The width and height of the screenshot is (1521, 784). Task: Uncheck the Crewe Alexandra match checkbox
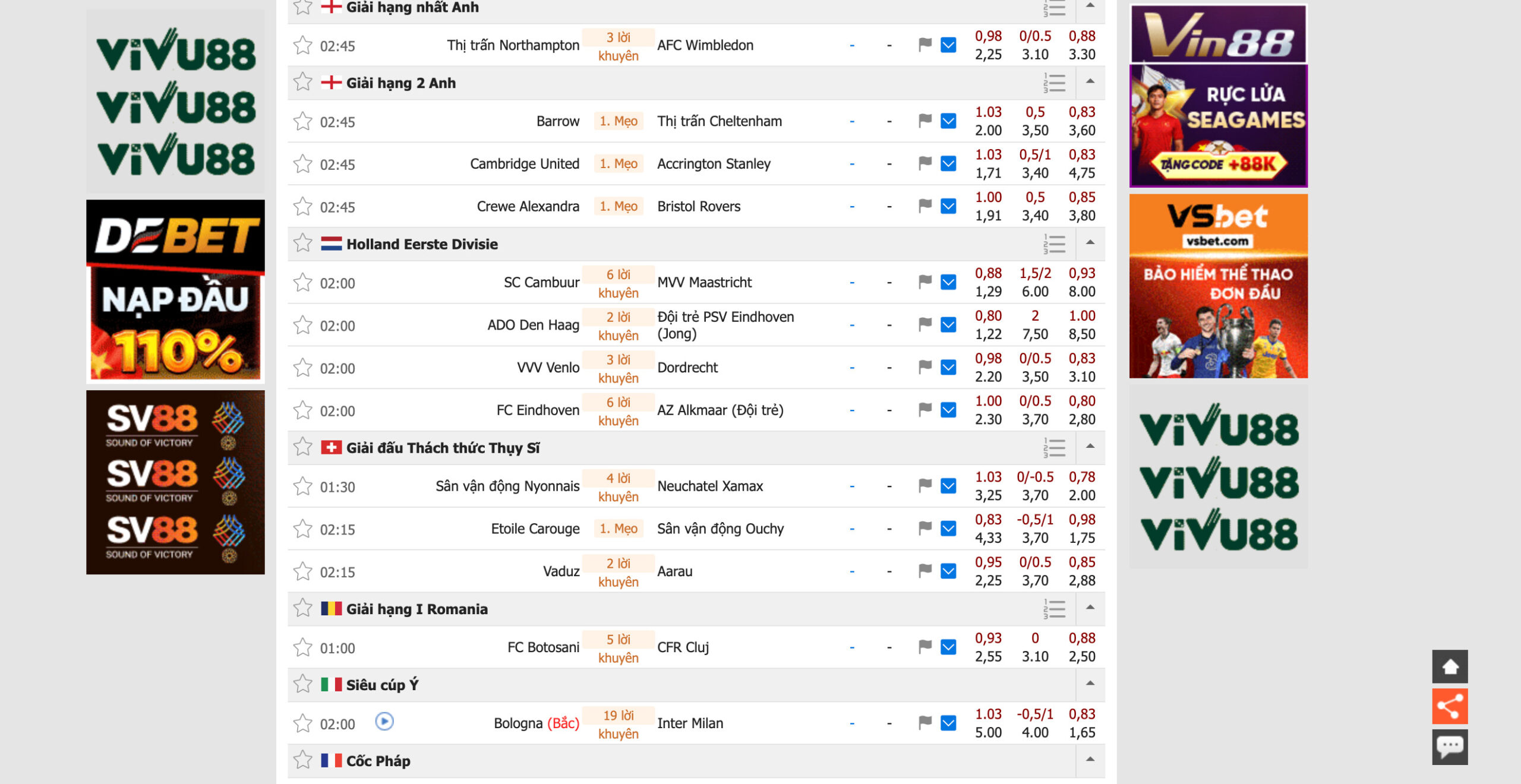(948, 206)
